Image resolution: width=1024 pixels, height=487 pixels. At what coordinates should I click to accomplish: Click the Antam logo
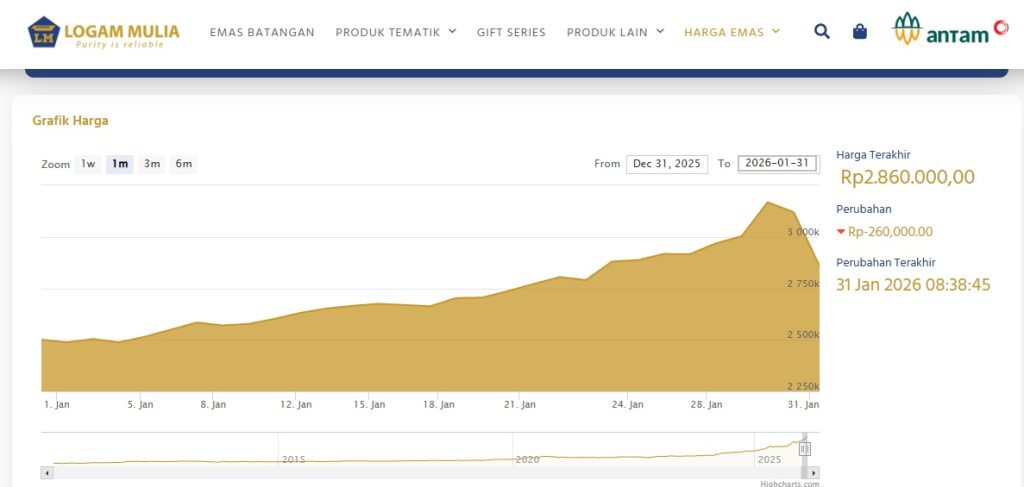[x=950, y=31]
